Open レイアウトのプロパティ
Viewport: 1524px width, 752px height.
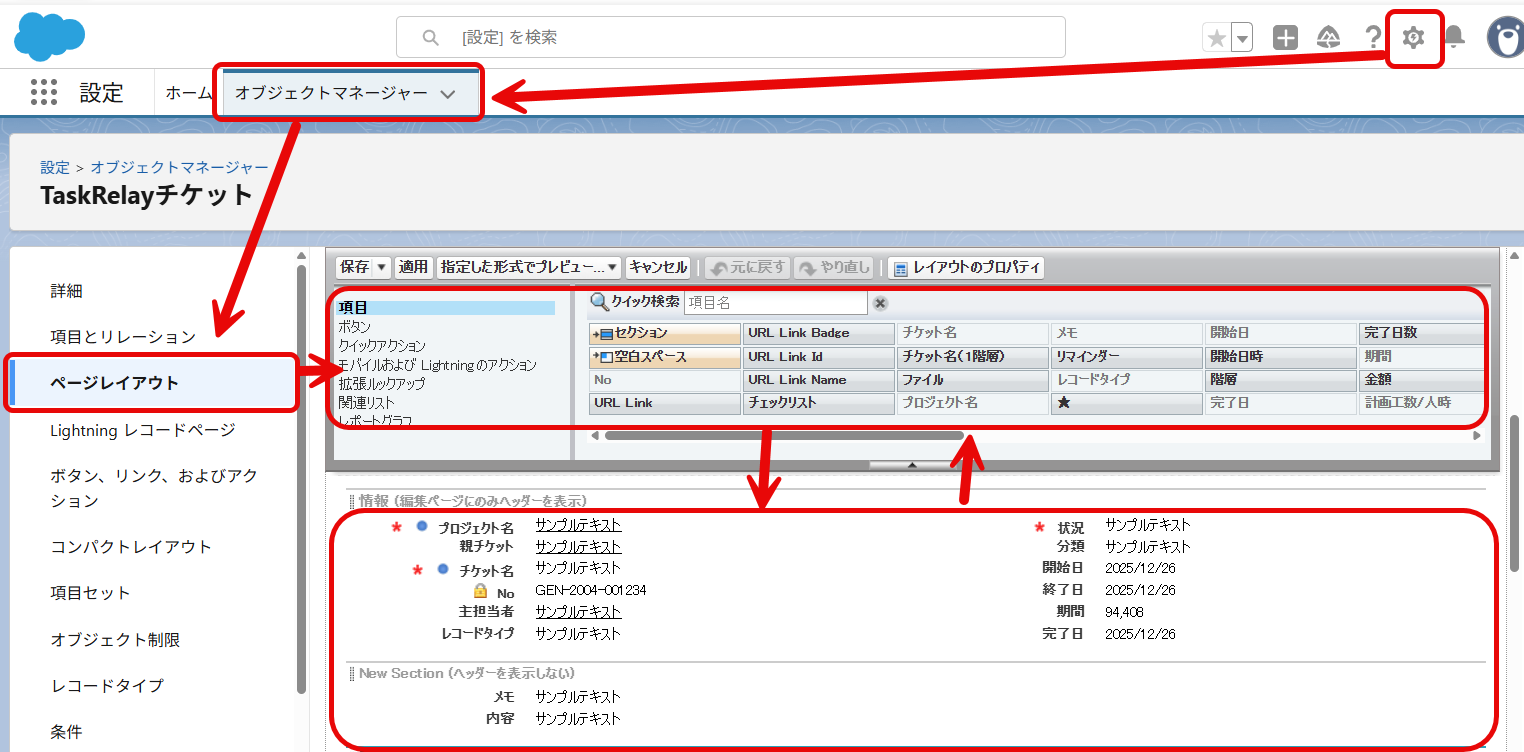point(966,267)
